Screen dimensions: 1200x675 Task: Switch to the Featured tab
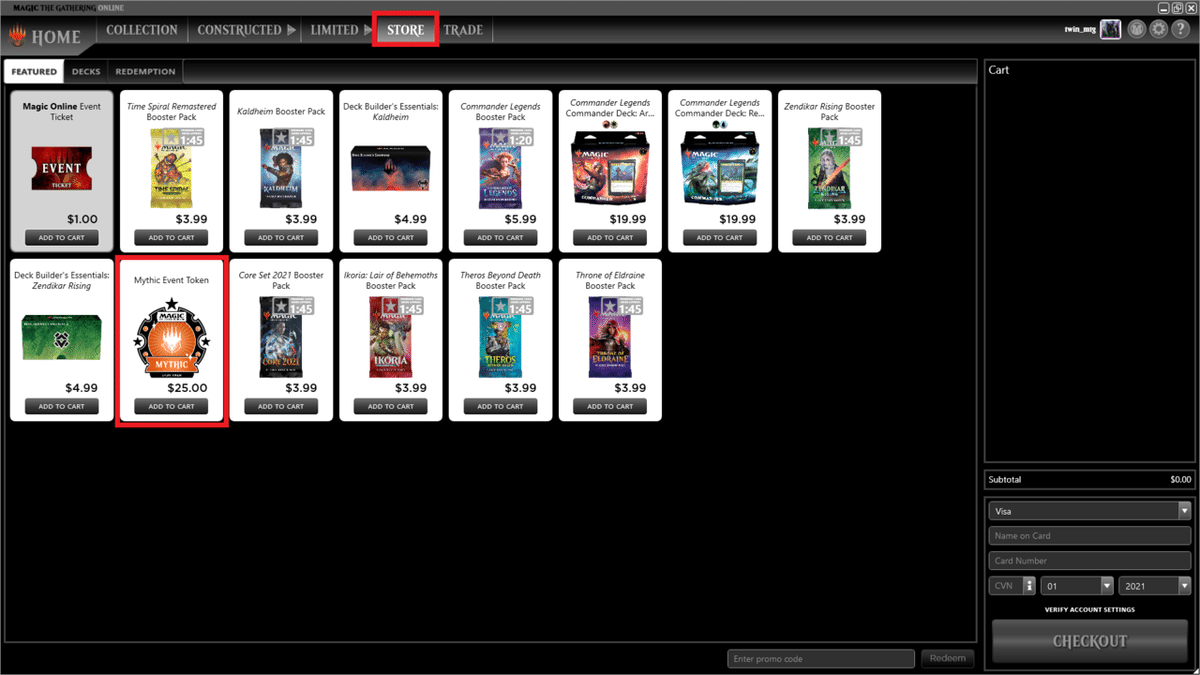pos(34,72)
